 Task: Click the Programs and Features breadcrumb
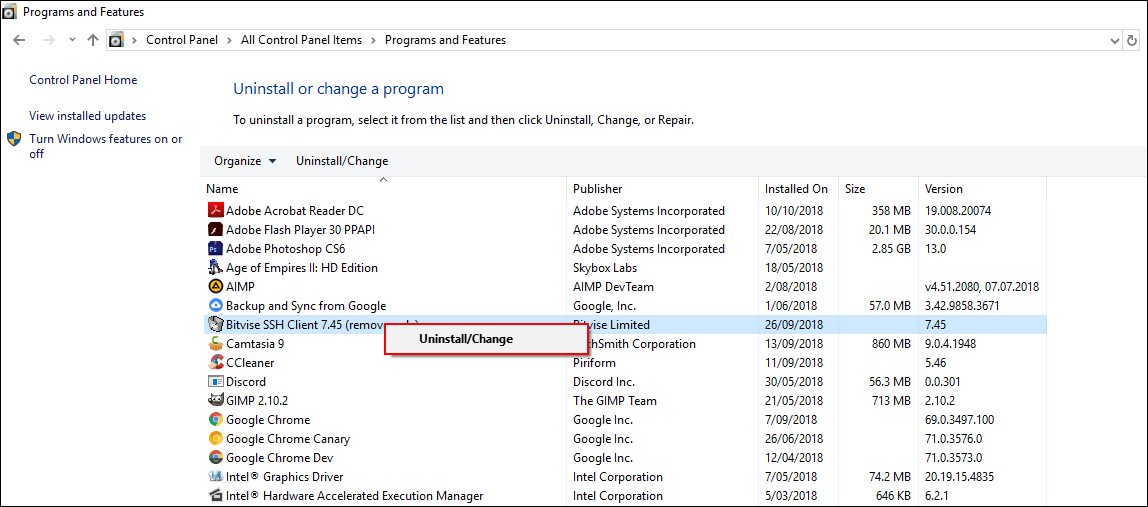(445, 40)
